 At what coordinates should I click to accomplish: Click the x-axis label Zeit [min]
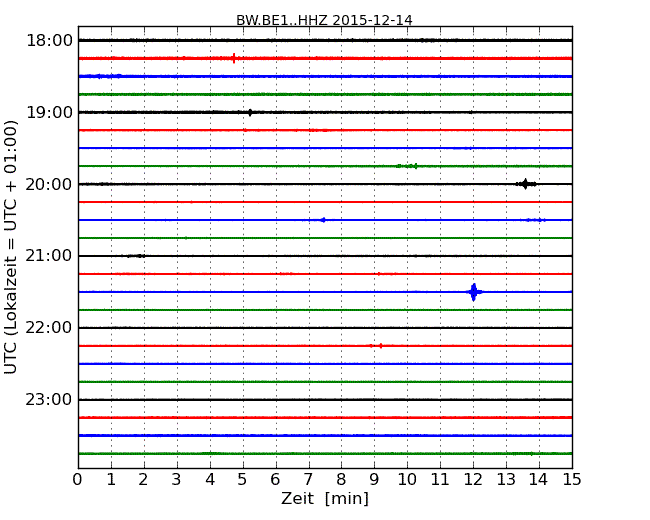(x=325, y=498)
